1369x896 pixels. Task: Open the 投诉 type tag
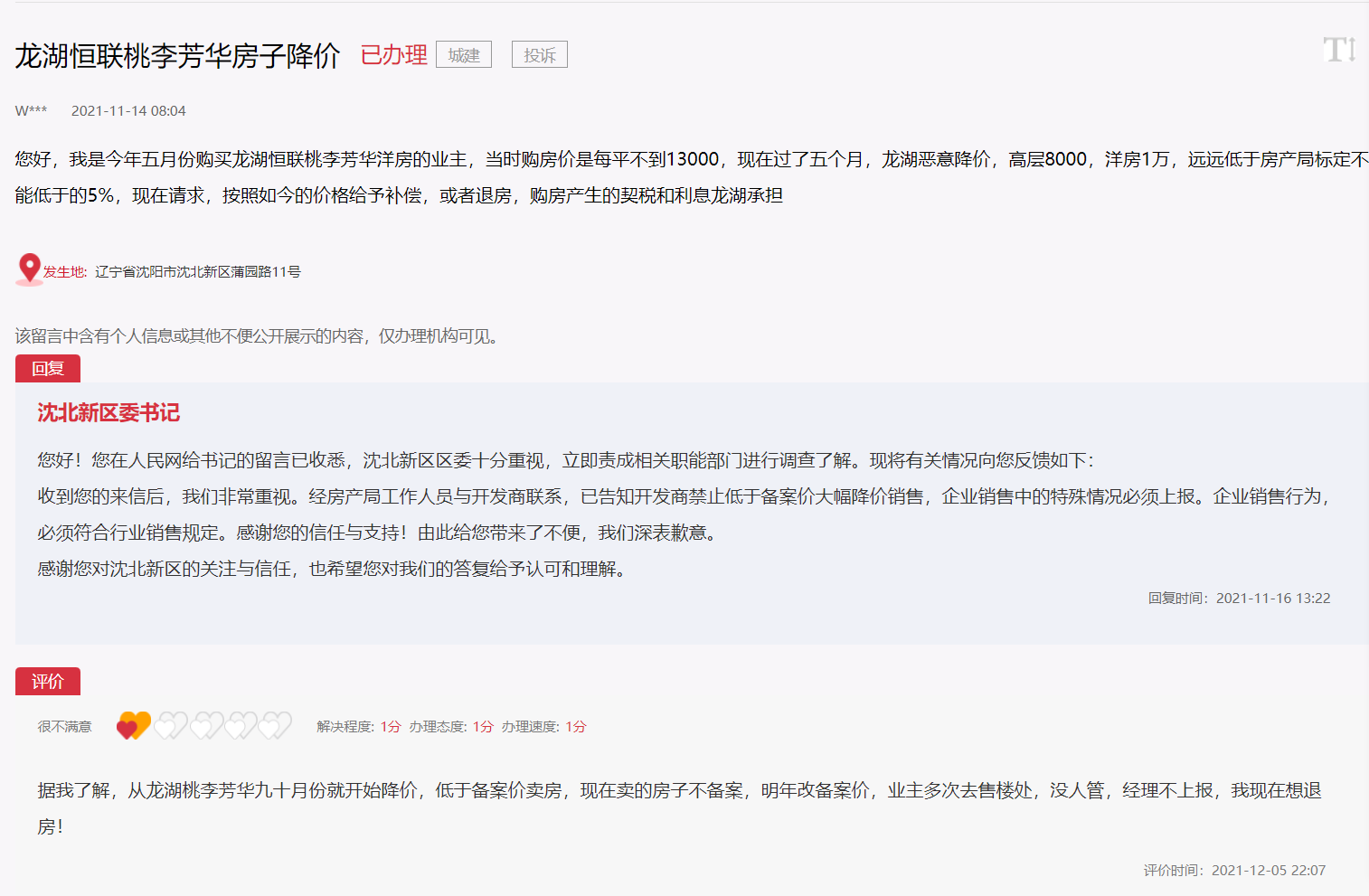click(540, 55)
